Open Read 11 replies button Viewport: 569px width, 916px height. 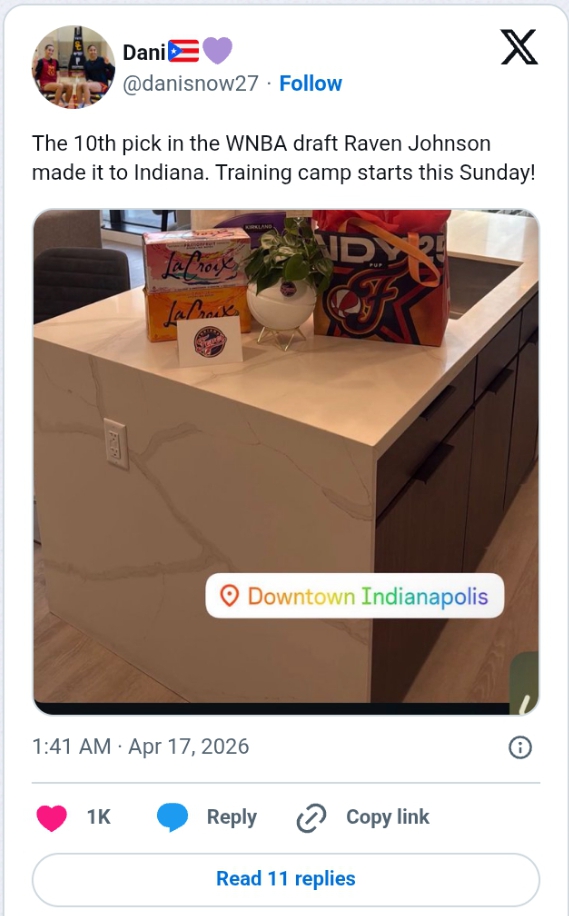pos(286,879)
